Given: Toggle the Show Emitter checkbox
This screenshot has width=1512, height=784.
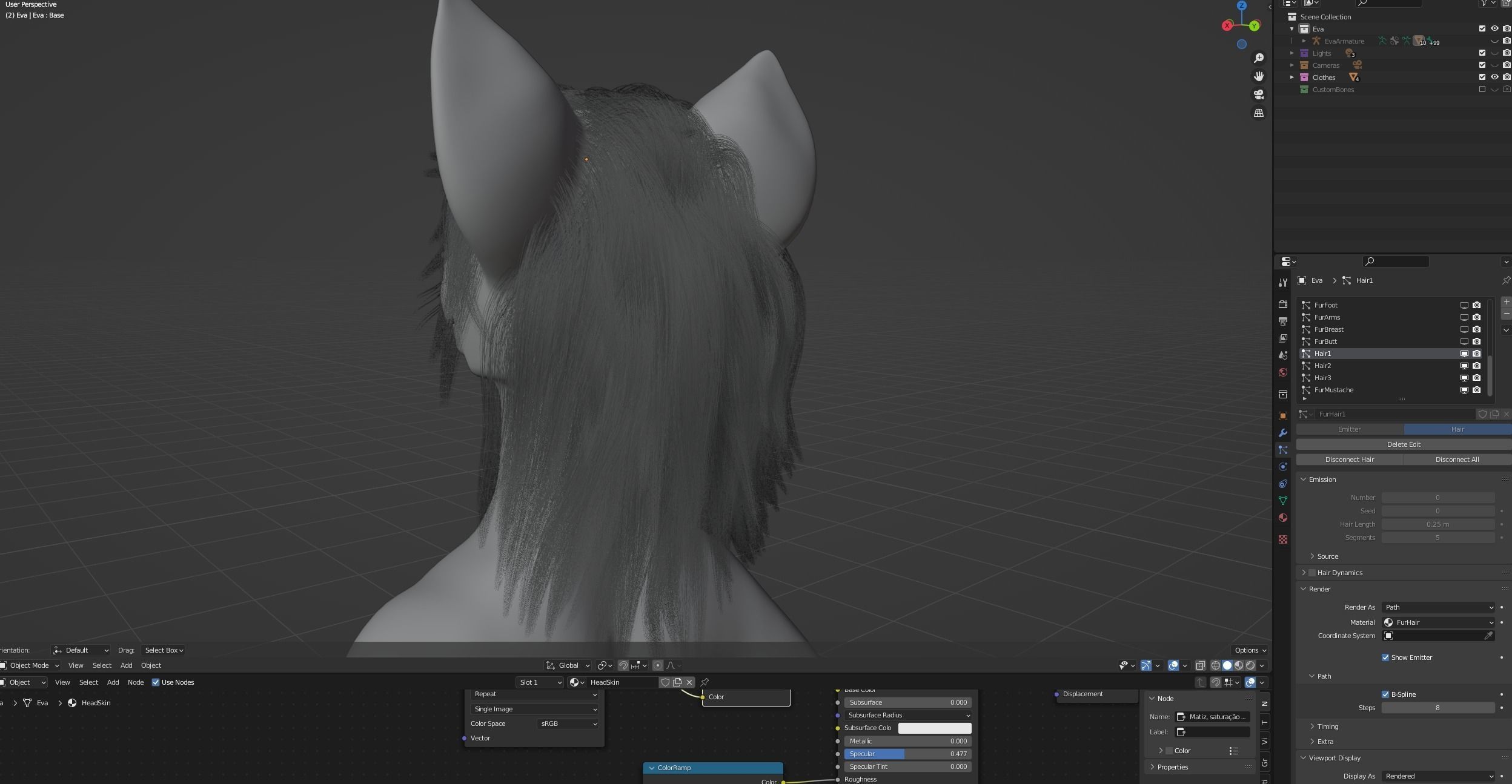Looking at the screenshot, I should [1385, 657].
